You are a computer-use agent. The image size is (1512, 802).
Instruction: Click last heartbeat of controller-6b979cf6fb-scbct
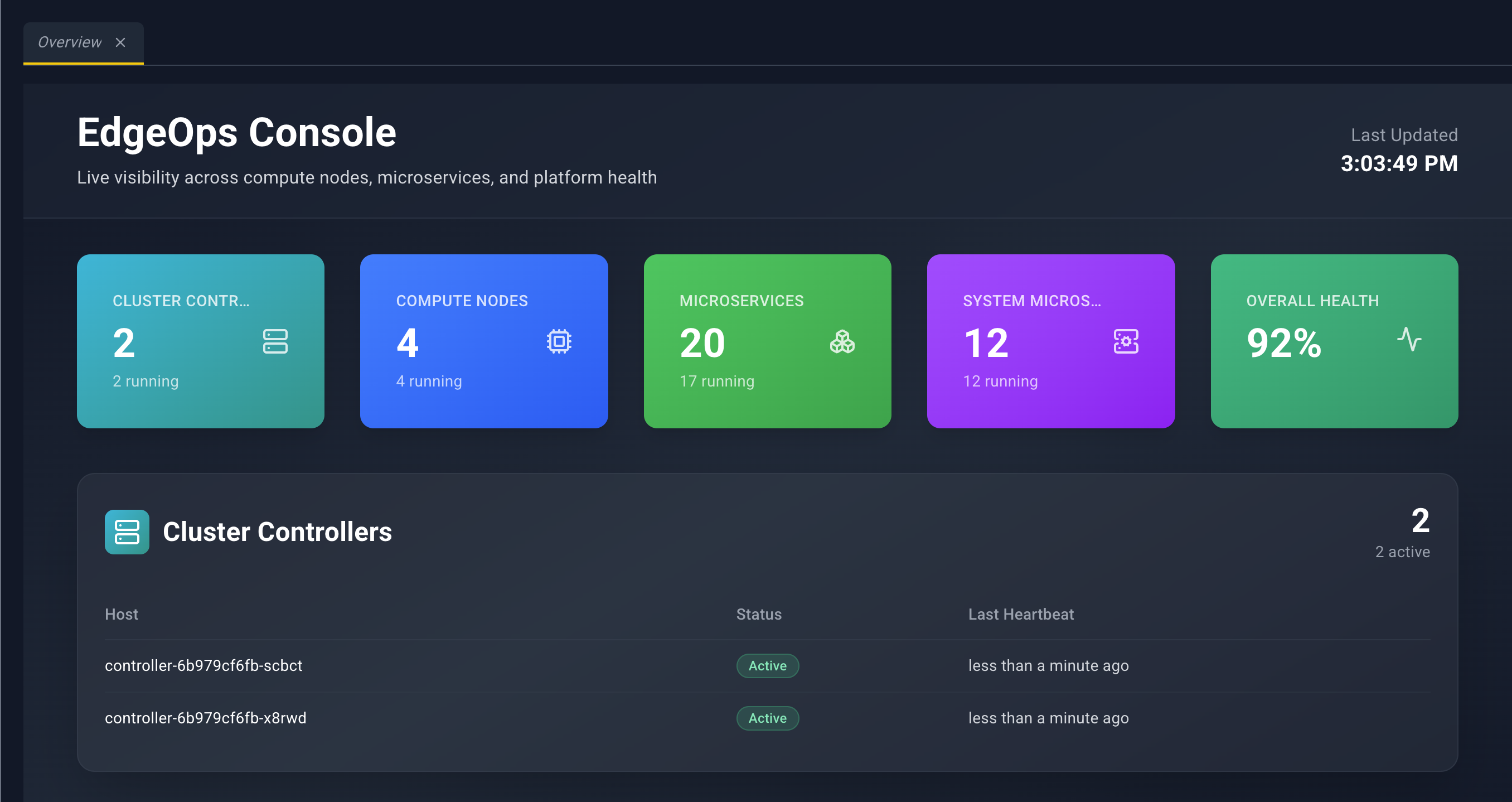(x=1048, y=665)
